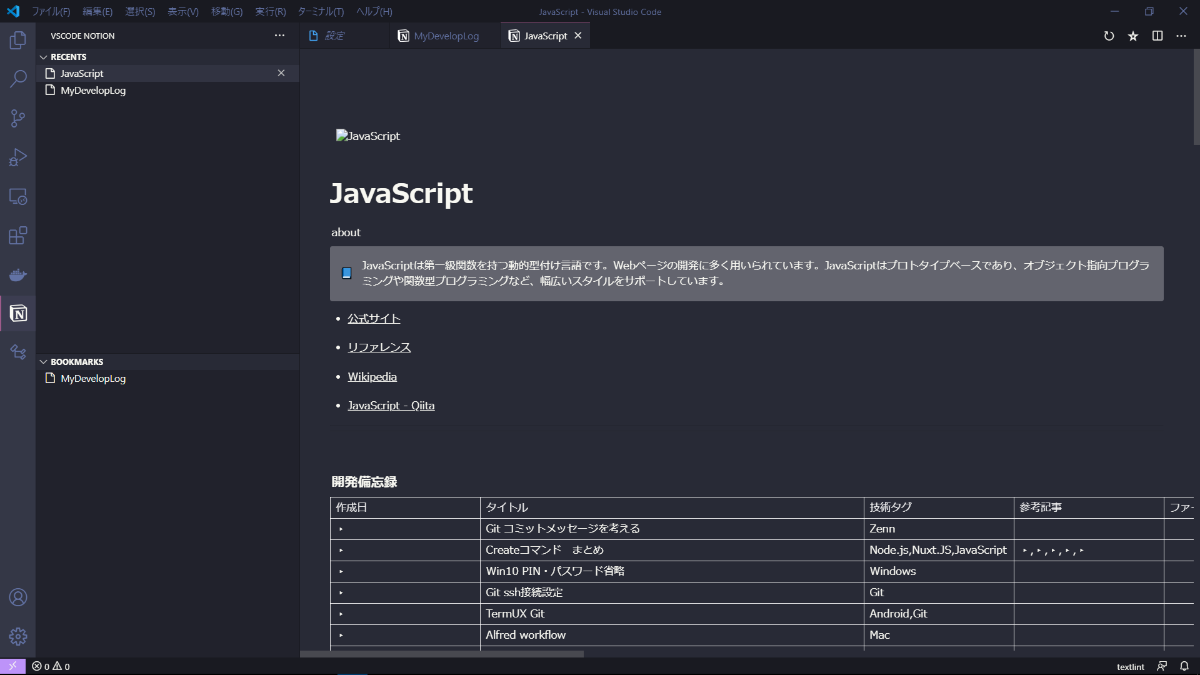Open more actions menu for the editor
The width and height of the screenshot is (1200, 675).
click(1181, 35)
